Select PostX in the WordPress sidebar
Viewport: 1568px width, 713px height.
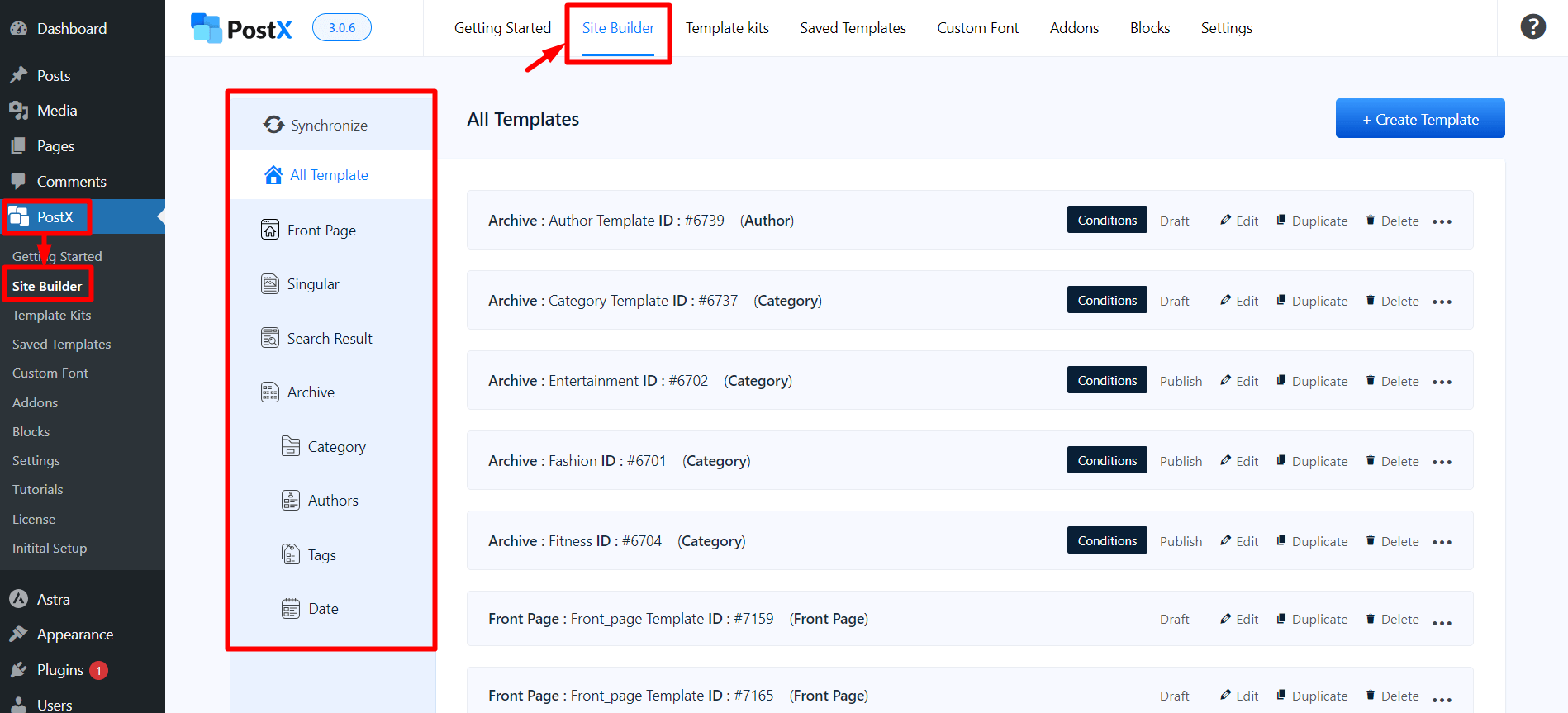pos(83,216)
